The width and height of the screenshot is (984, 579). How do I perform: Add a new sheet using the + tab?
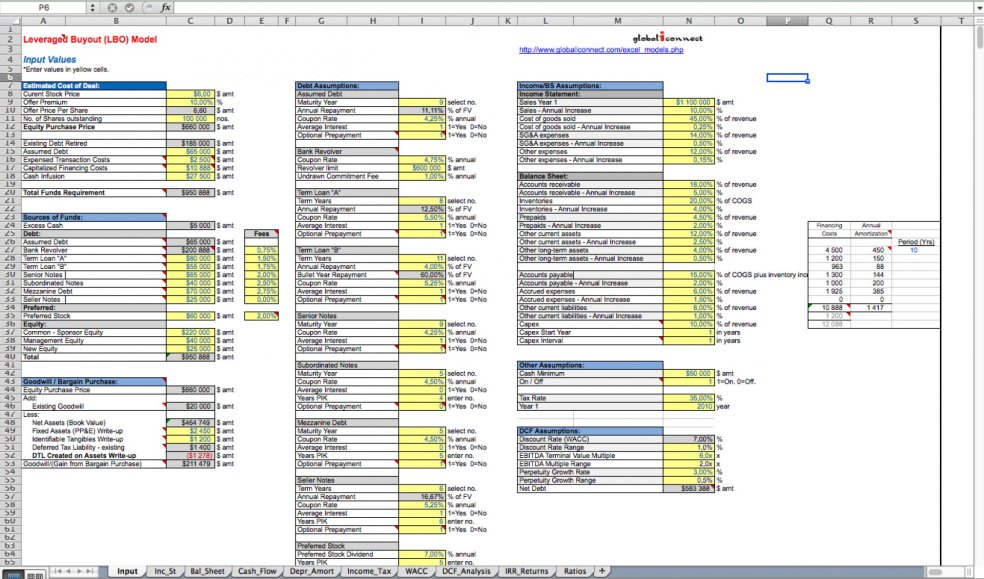pyautogui.click(x=601, y=572)
